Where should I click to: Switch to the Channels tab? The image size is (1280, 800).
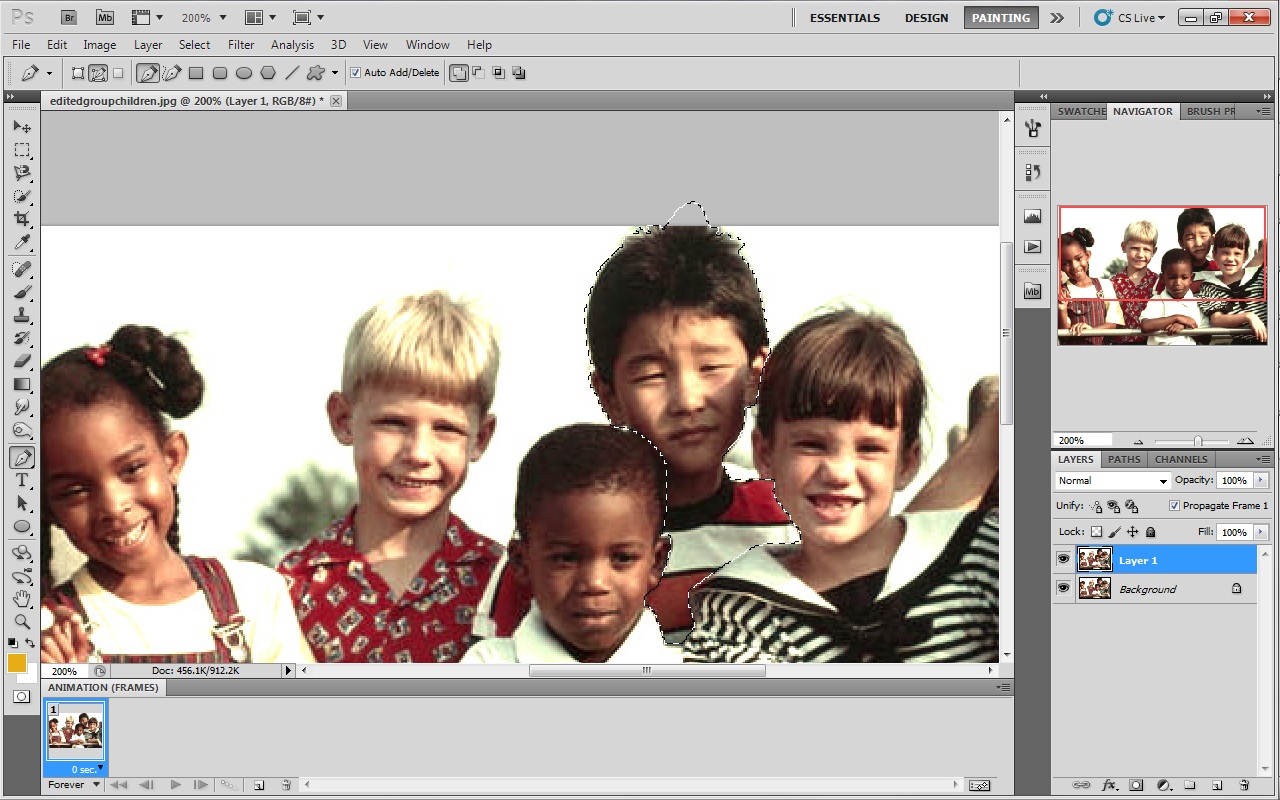pyautogui.click(x=1181, y=459)
